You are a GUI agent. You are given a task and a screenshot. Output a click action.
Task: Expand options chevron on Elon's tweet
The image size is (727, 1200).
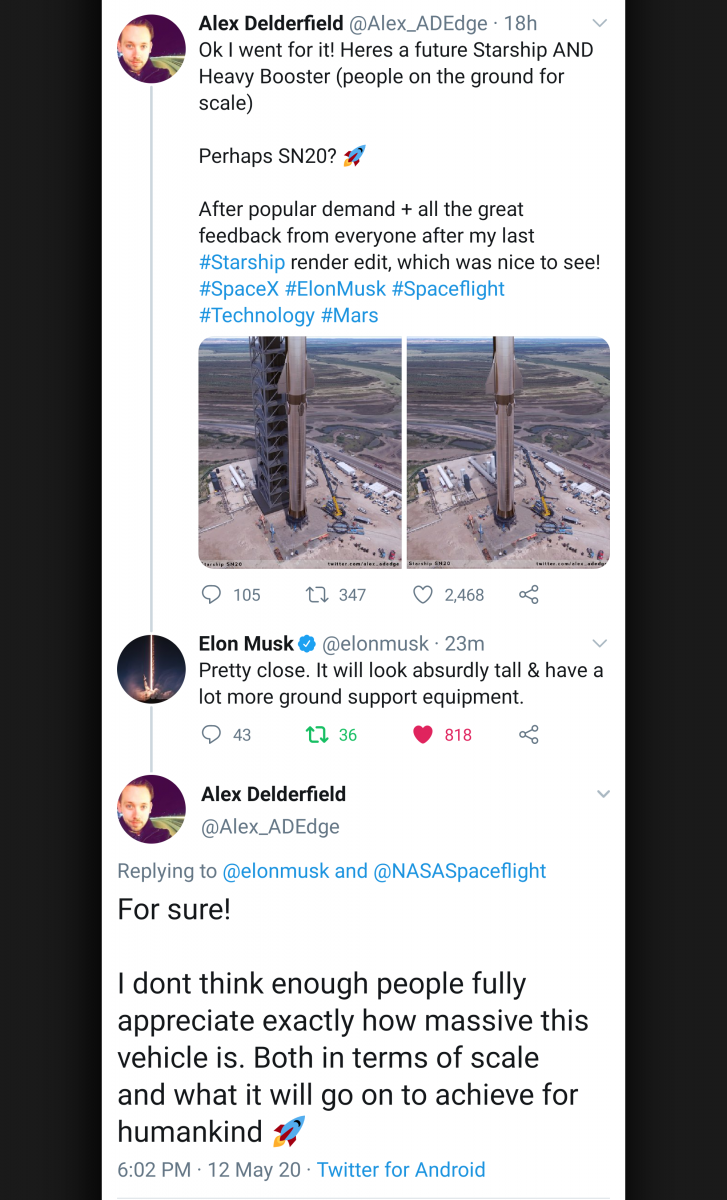[600, 643]
